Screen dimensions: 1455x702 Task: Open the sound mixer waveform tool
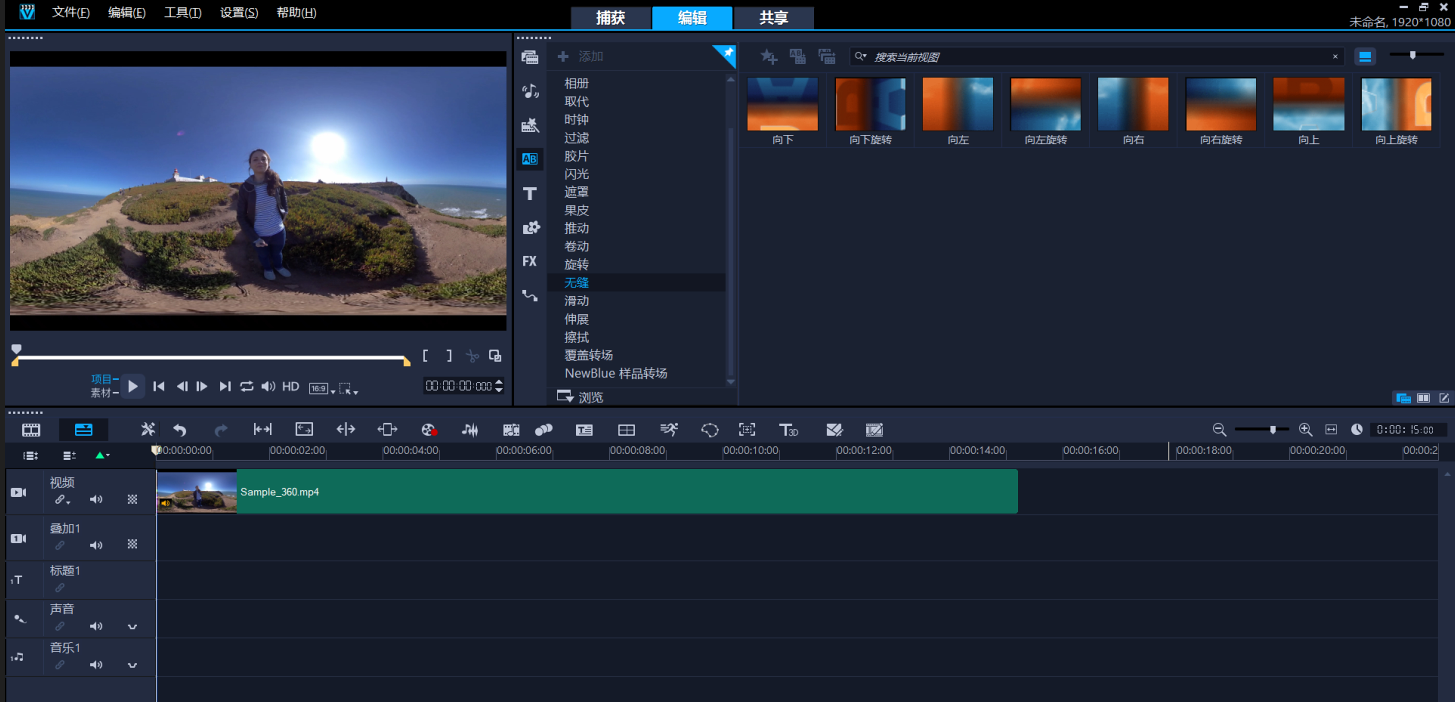click(470, 429)
